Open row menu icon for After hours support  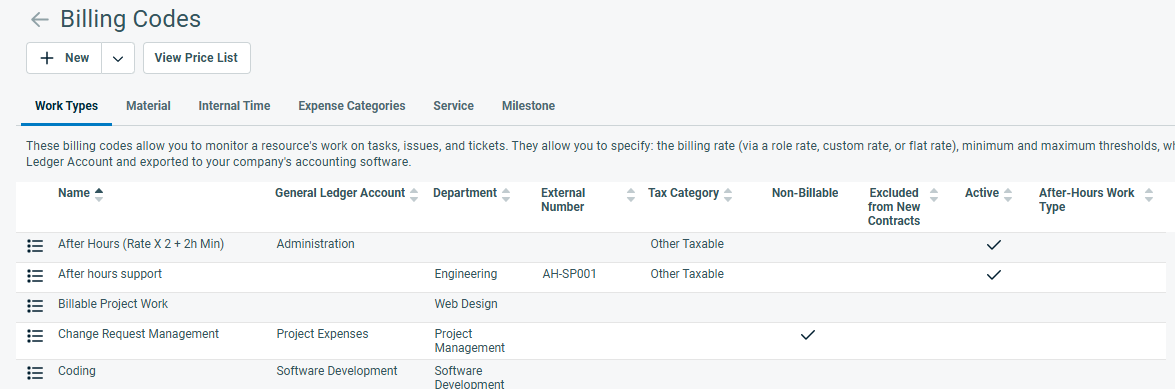tap(34, 276)
